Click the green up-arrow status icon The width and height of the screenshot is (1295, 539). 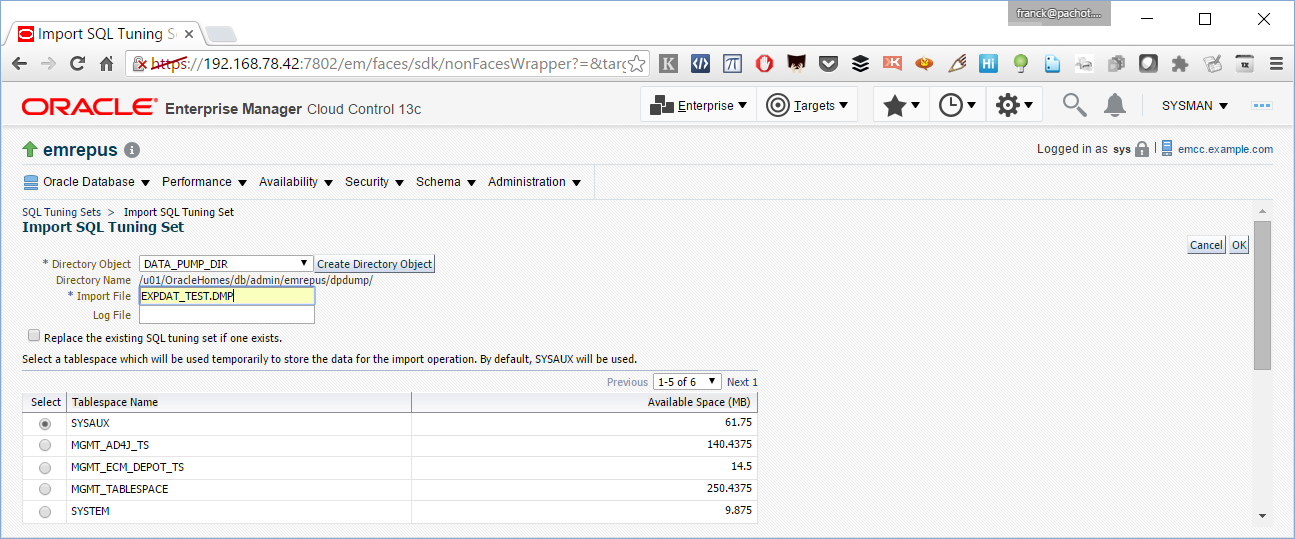(30, 150)
